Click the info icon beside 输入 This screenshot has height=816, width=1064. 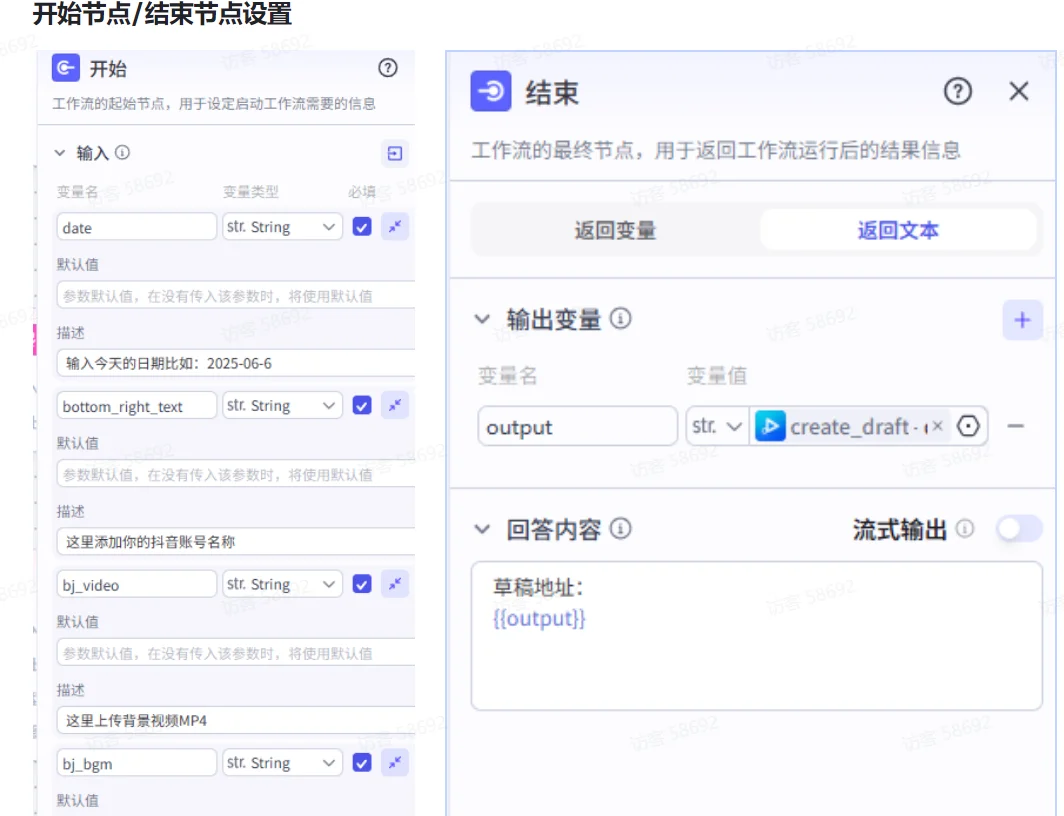point(122,153)
